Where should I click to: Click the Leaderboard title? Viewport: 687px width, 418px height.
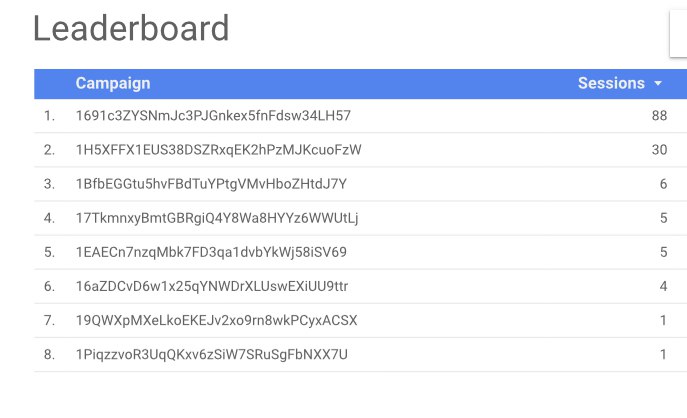coord(131,28)
